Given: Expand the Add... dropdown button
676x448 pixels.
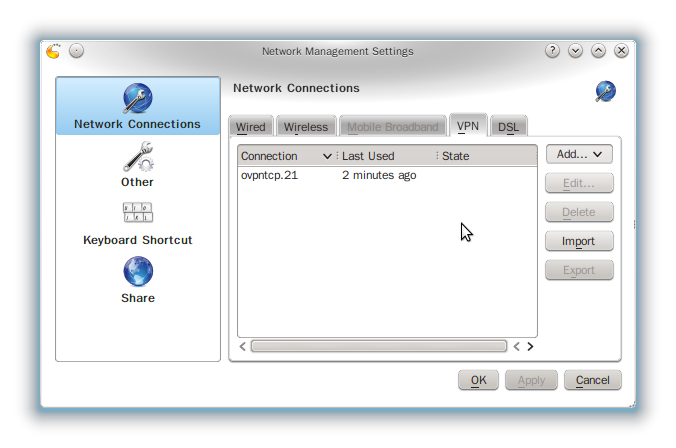Looking at the screenshot, I should [579, 154].
